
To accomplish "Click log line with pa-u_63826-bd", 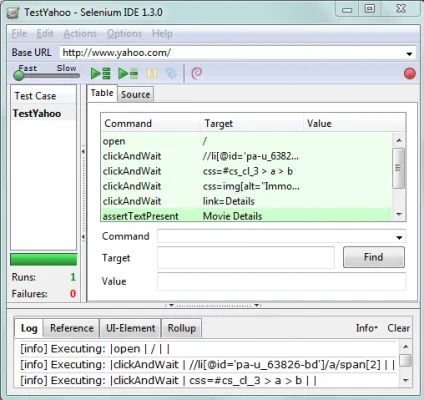I will tap(207, 364).
